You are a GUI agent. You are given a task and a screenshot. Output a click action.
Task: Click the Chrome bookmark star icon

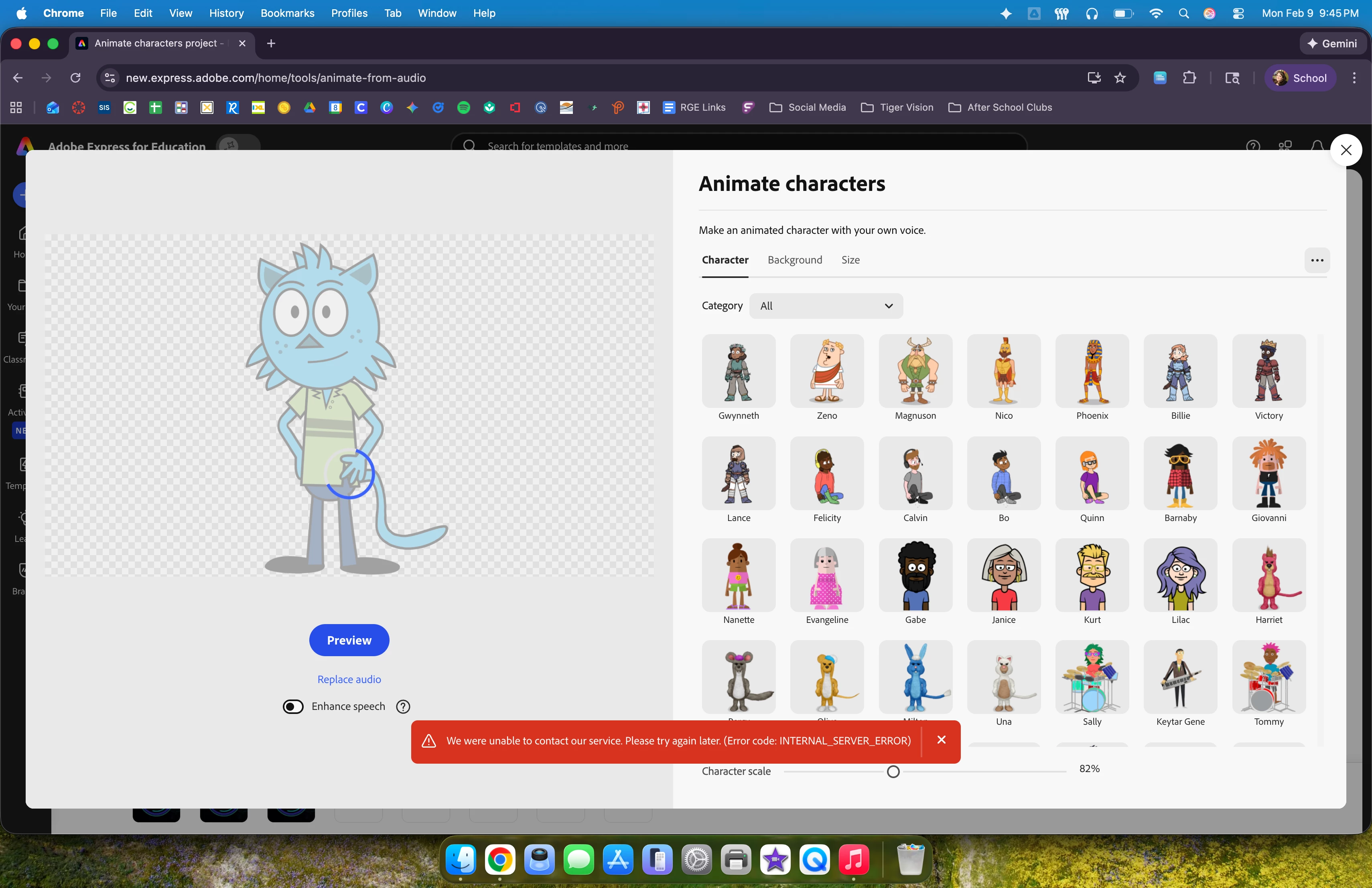[1120, 78]
